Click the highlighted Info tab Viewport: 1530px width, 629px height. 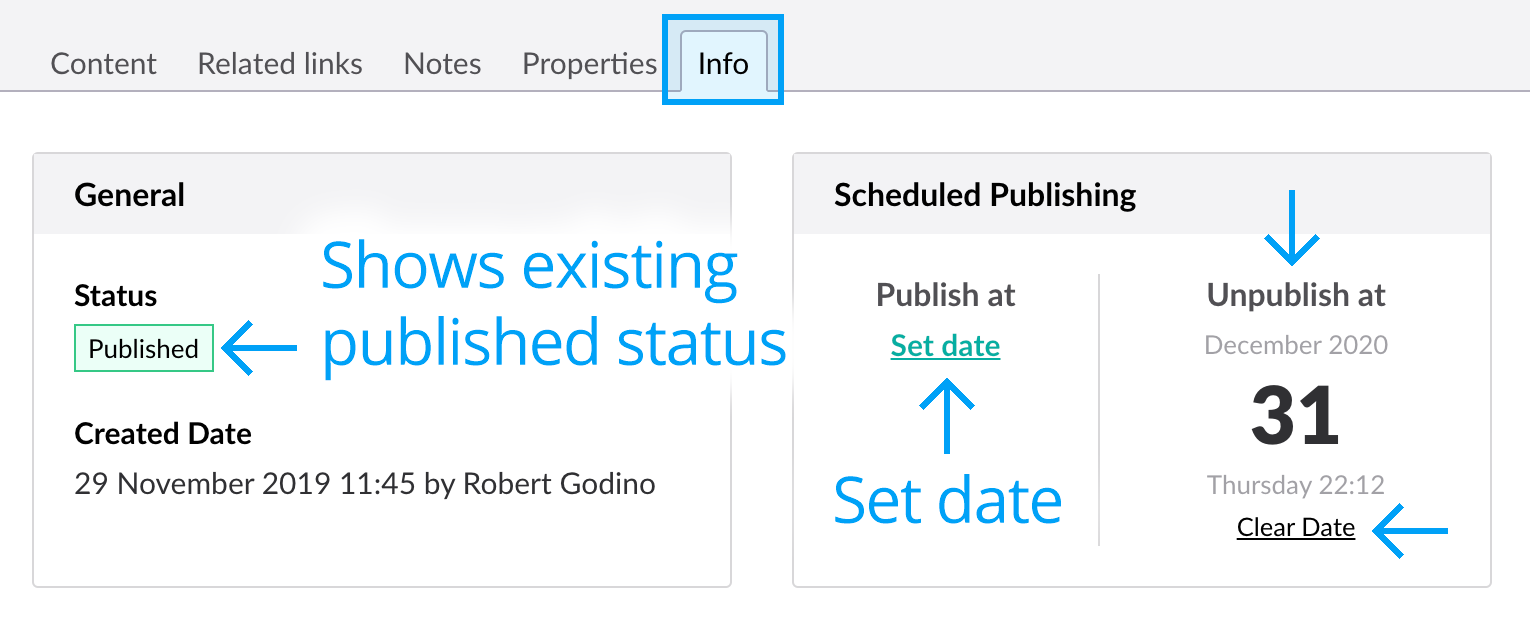tap(723, 64)
